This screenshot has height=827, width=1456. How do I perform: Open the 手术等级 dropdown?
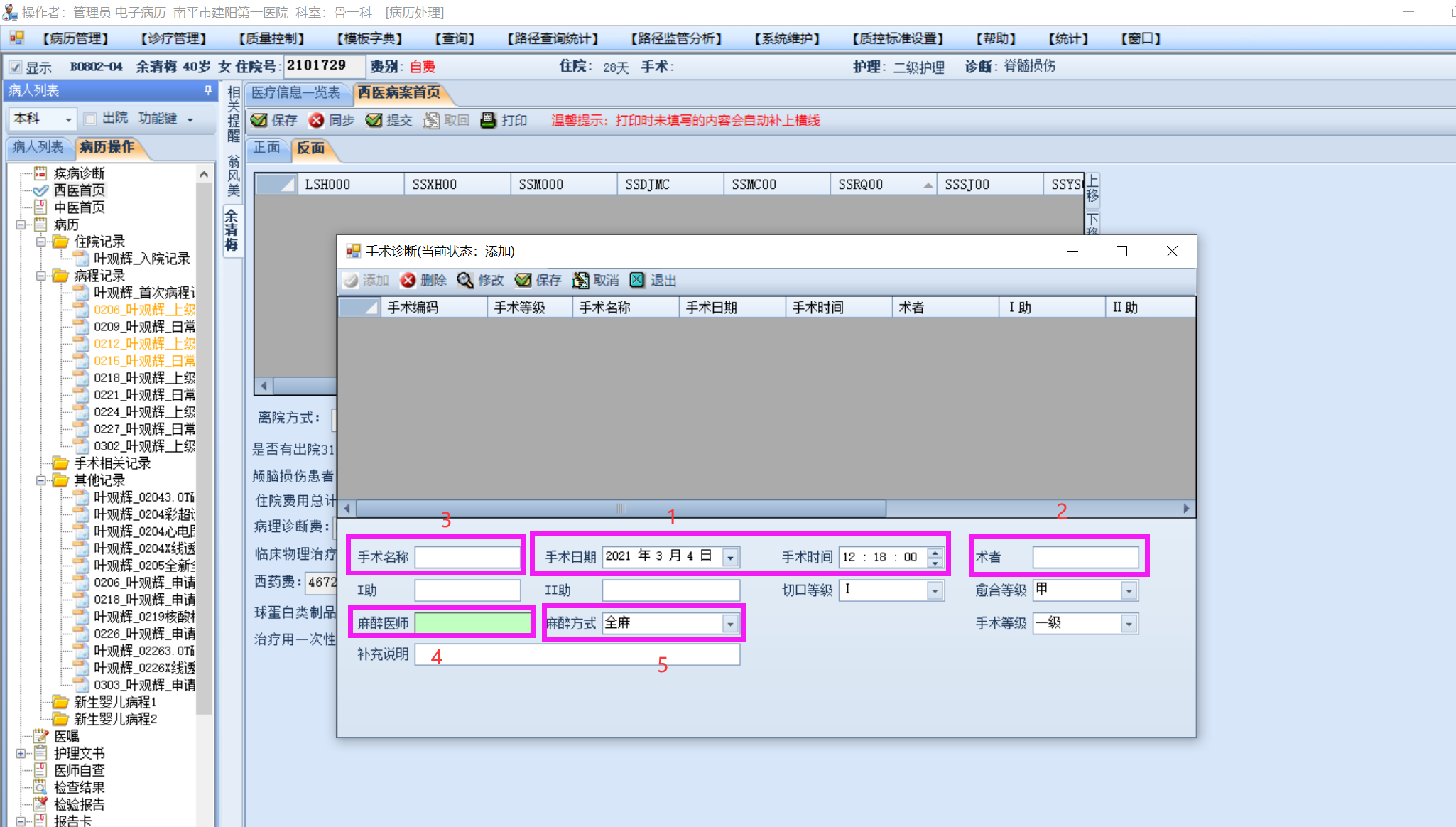click(x=1129, y=624)
